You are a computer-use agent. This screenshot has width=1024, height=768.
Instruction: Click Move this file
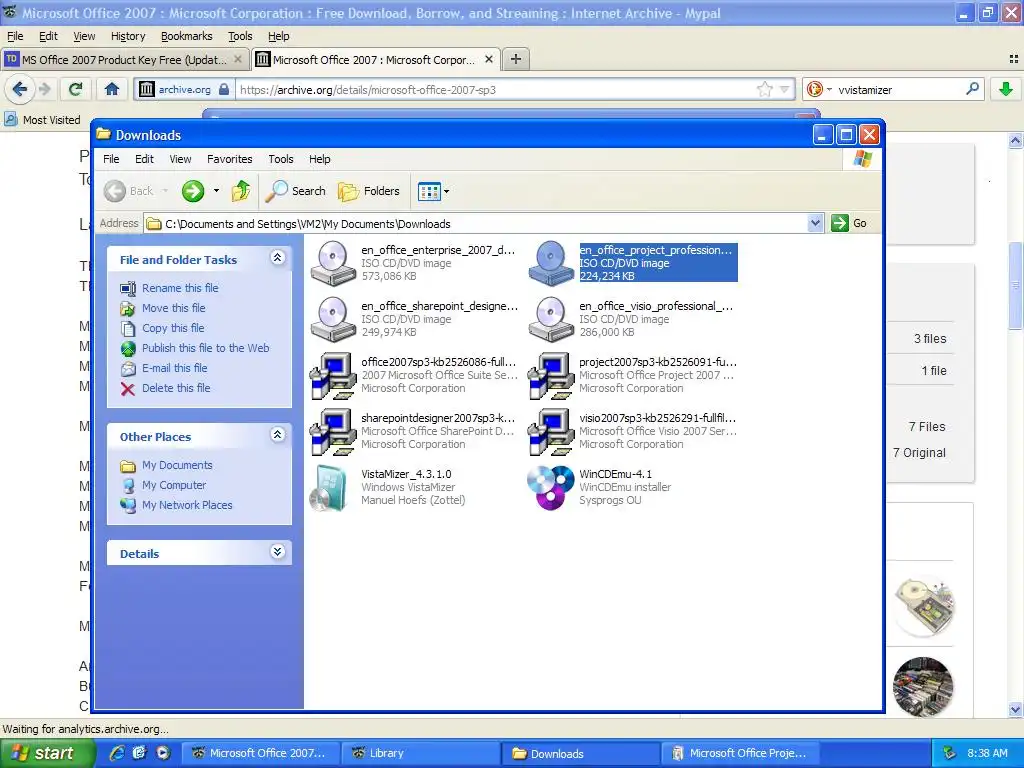click(174, 308)
